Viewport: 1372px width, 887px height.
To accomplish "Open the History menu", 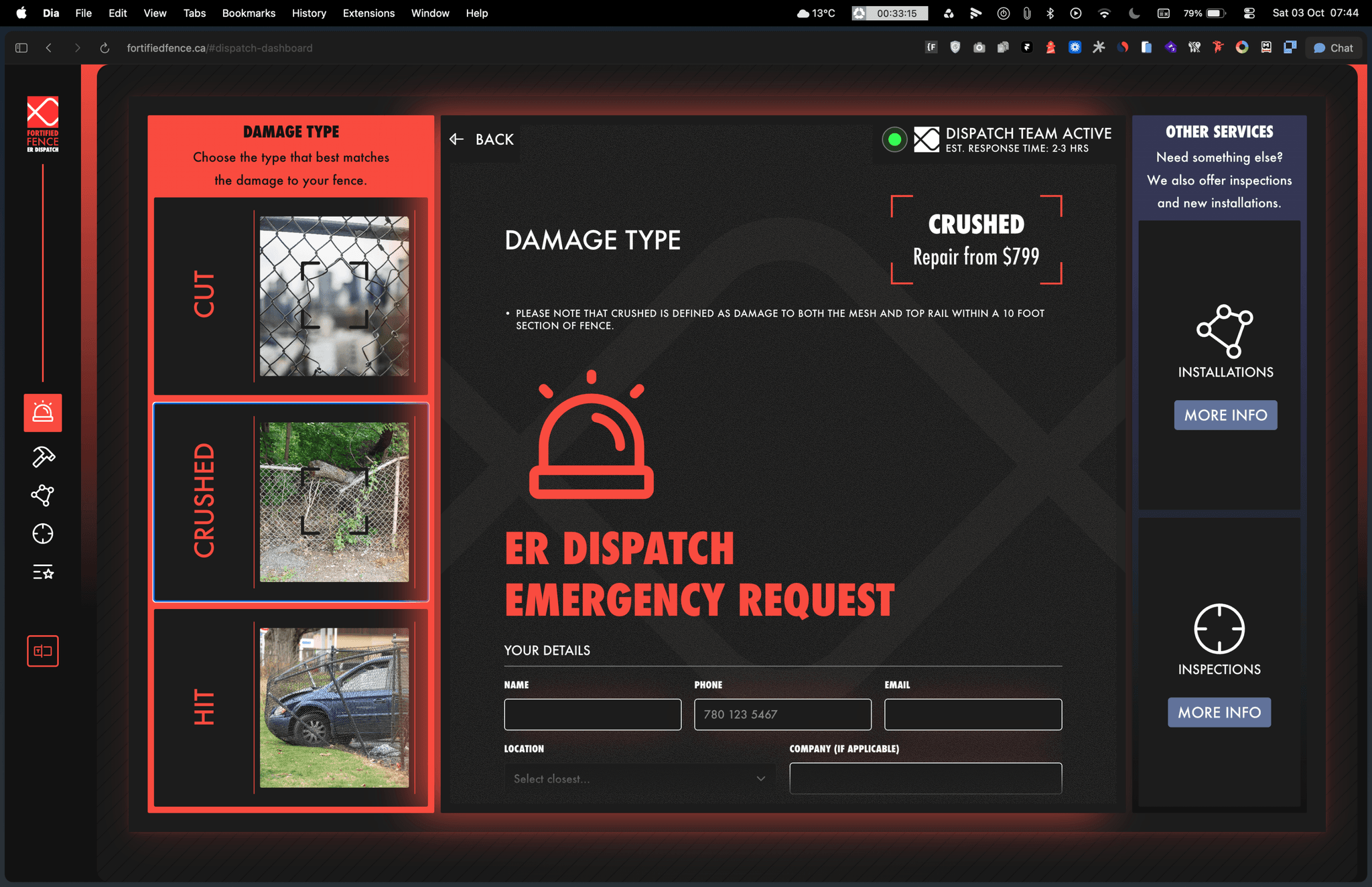I will click(x=309, y=13).
